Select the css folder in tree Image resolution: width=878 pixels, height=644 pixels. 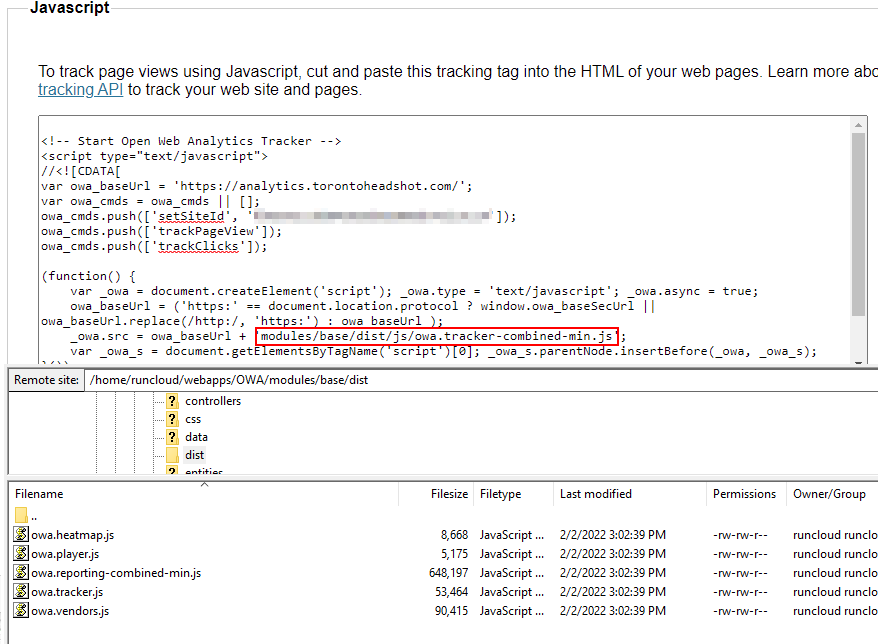coord(193,419)
